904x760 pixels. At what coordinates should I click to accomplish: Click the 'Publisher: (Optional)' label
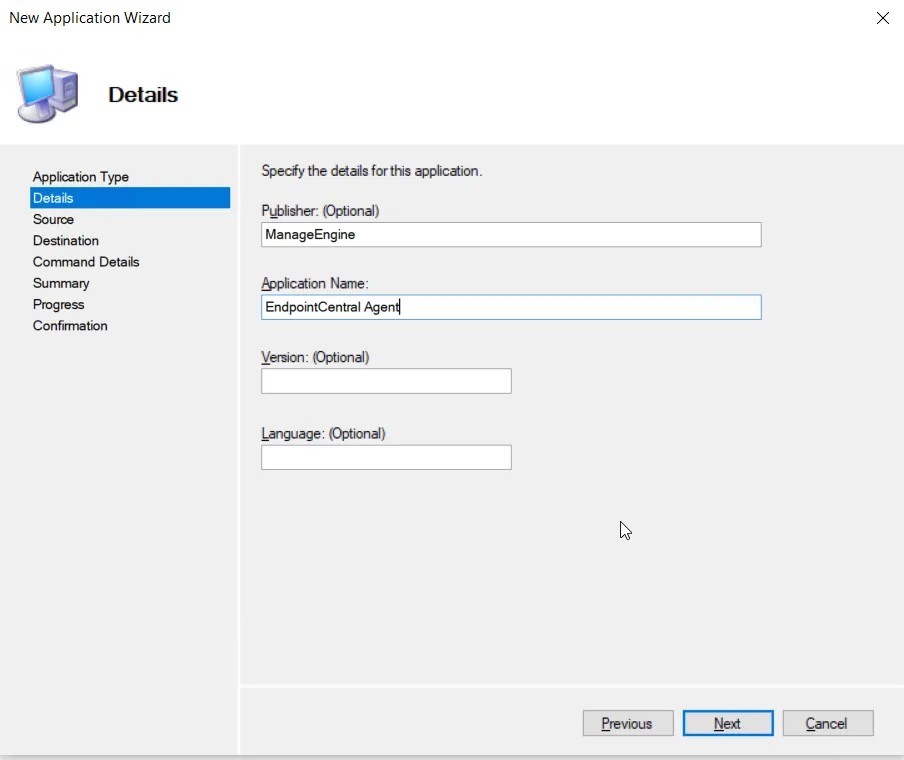pyautogui.click(x=320, y=211)
